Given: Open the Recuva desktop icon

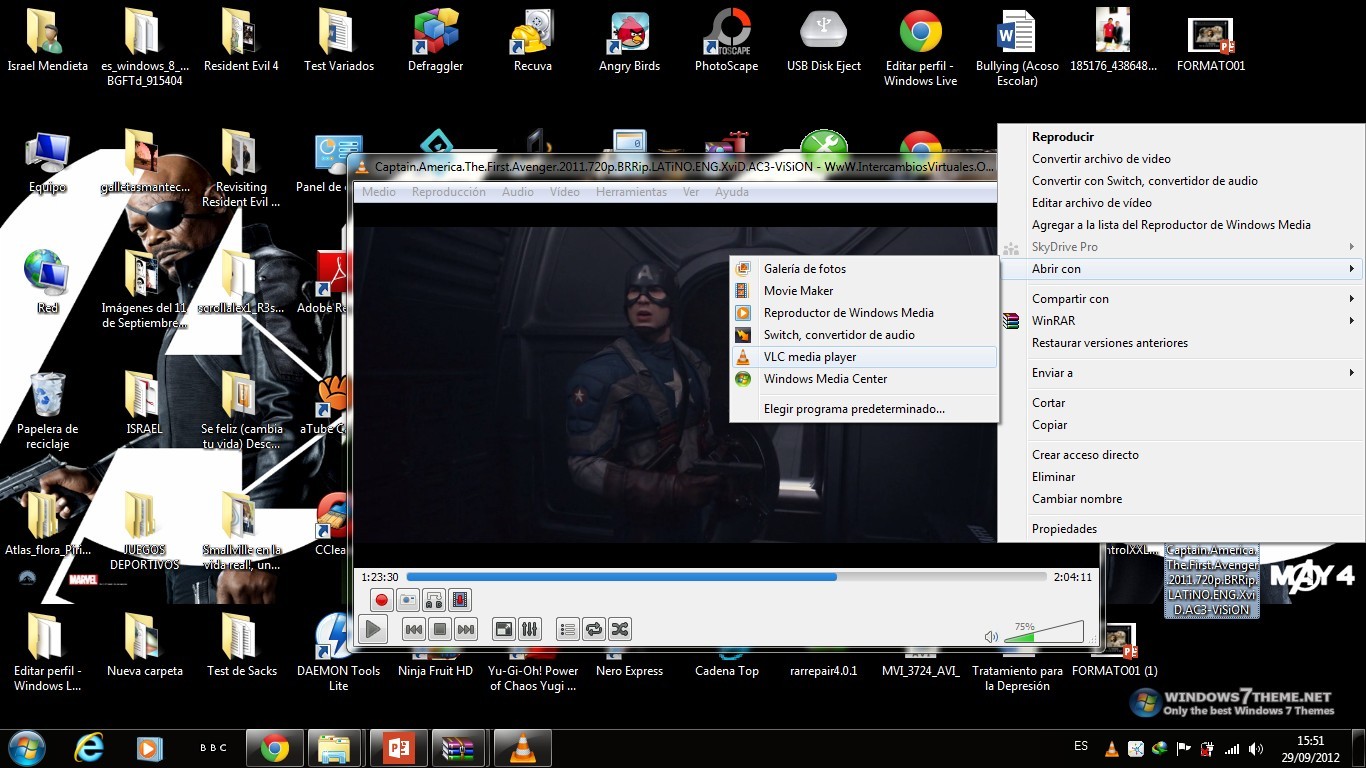Looking at the screenshot, I should pos(533,40).
